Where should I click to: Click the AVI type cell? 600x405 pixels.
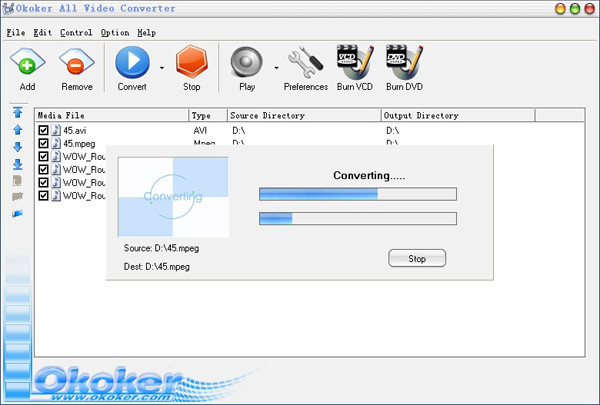point(200,131)
